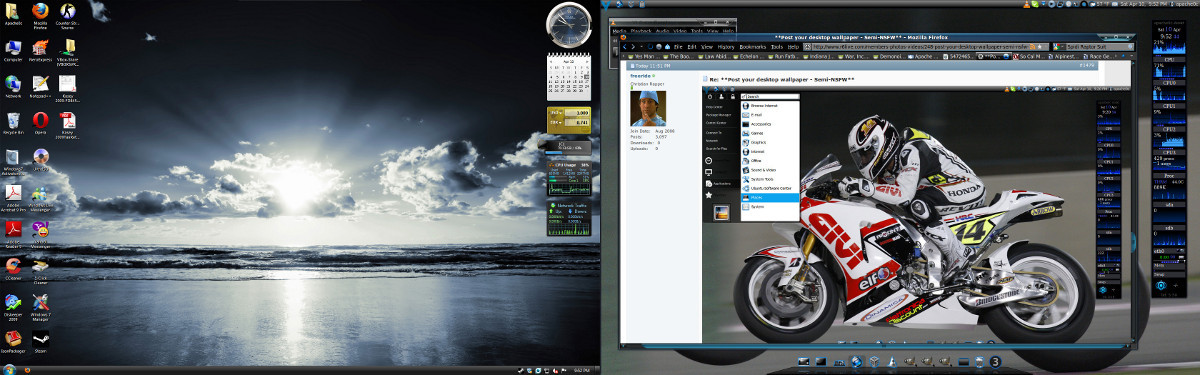Open the Recycle Bin
The width and height of the screenshot is (1200, 375).
click(13, 123)
